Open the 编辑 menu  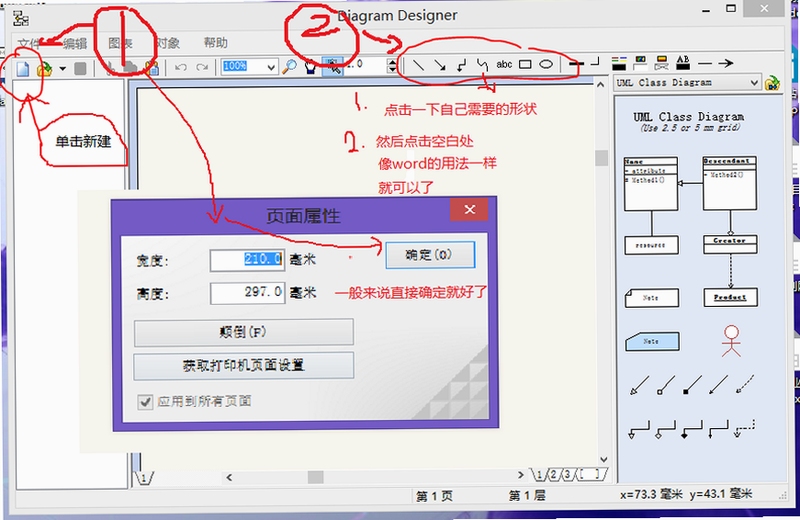[x=75, y=43]
